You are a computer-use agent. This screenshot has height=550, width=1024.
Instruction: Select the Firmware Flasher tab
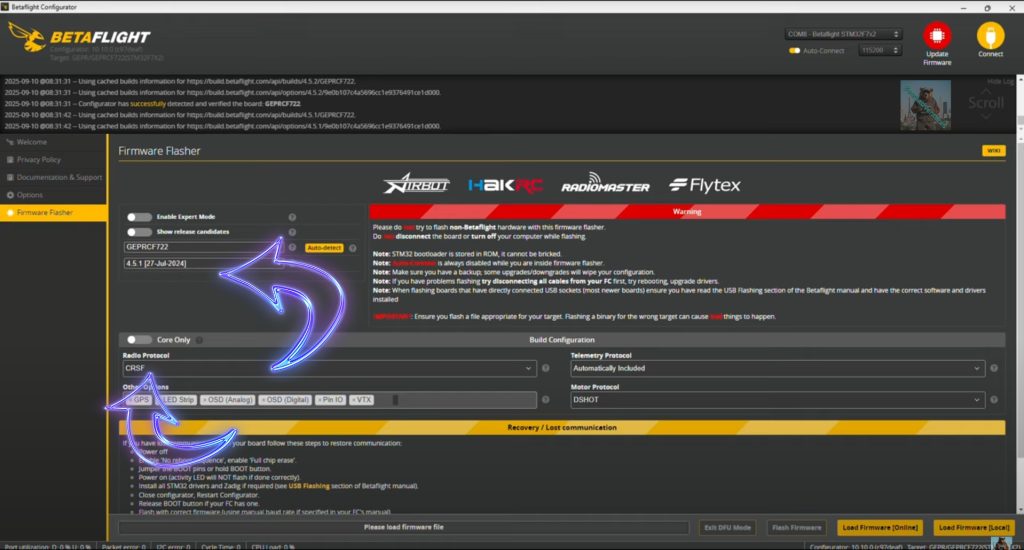(54, 212)
